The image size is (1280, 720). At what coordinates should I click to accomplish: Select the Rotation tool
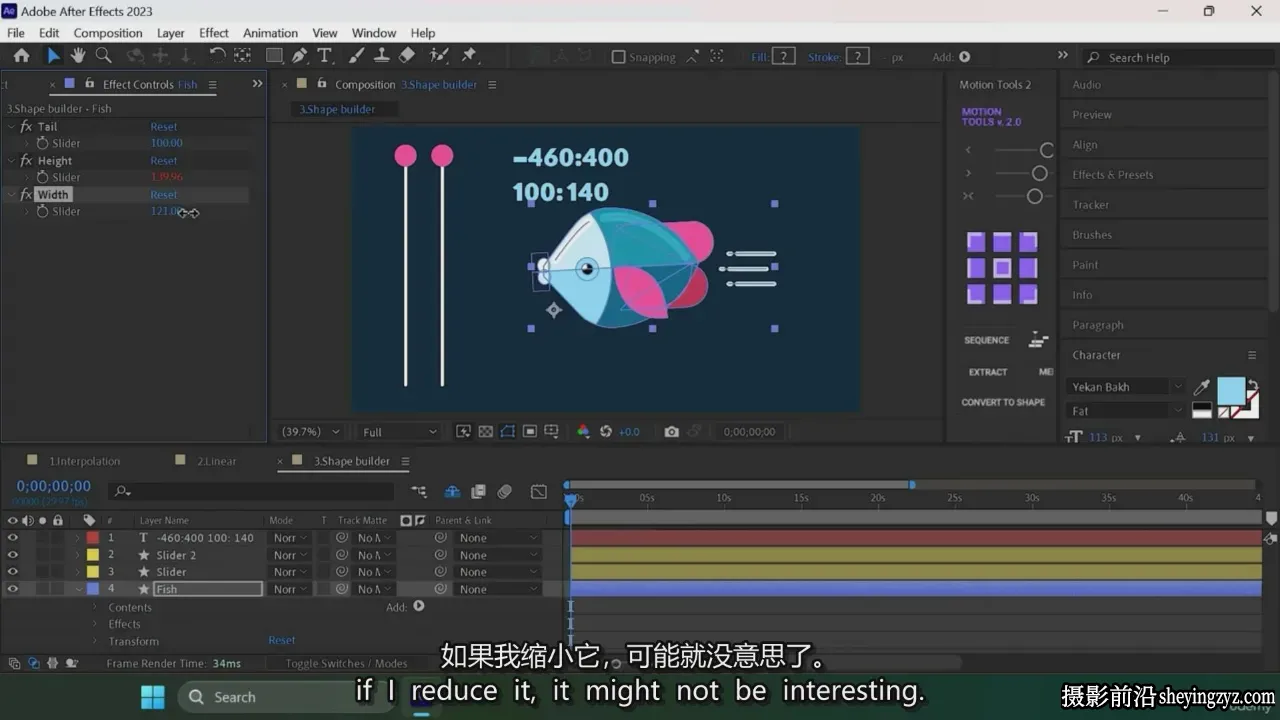pyautogui.click(x=217, y=56)
